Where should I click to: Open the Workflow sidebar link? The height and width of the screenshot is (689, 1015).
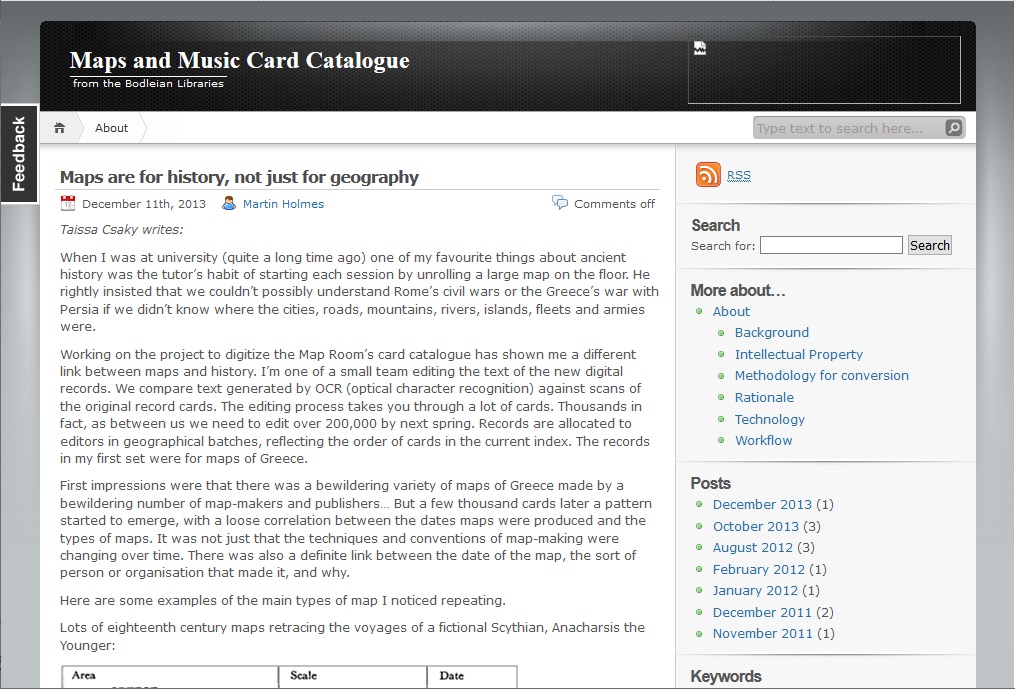(x=763, y=440)
